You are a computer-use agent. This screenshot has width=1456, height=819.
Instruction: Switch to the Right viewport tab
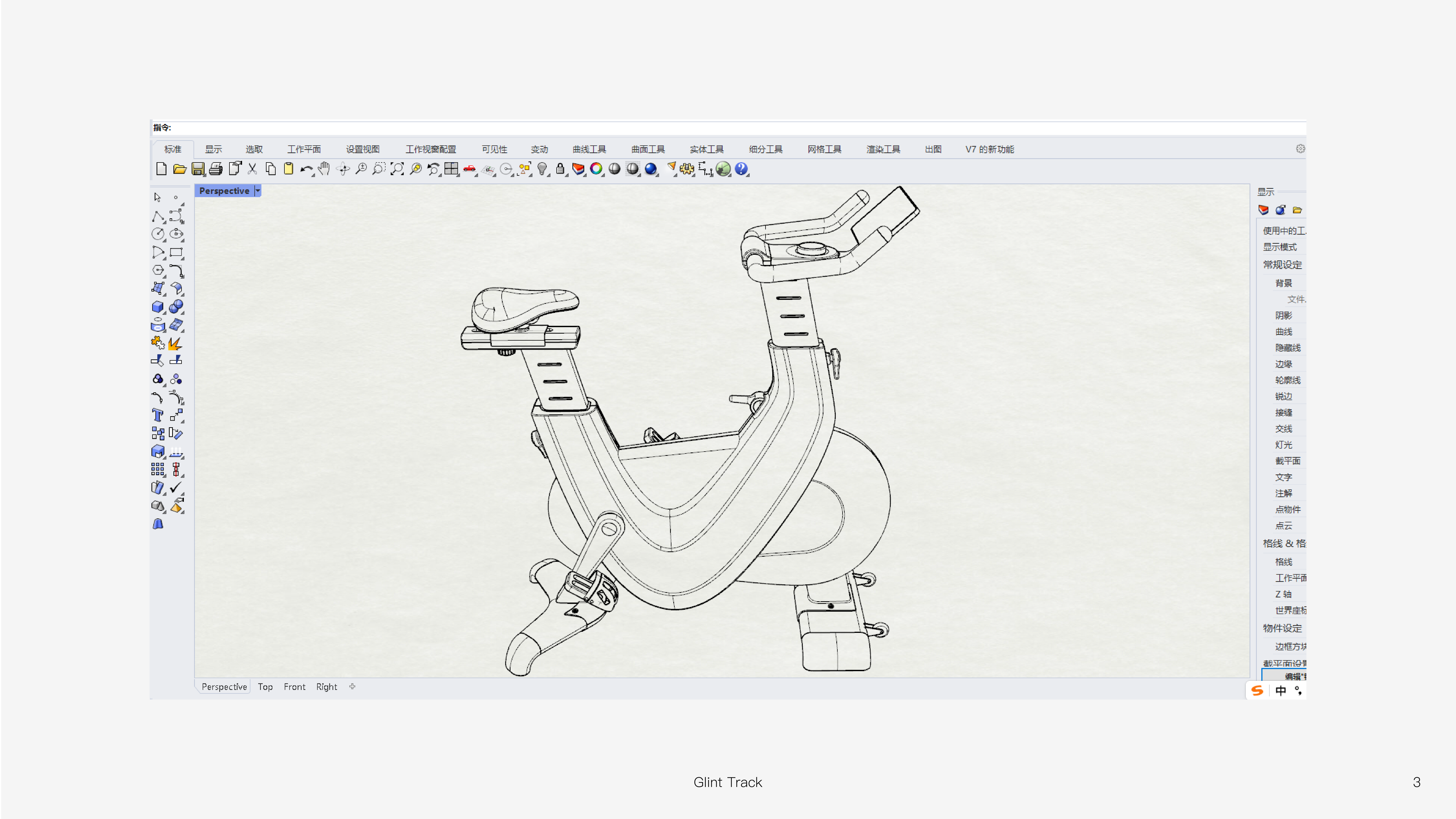[327, 687]
